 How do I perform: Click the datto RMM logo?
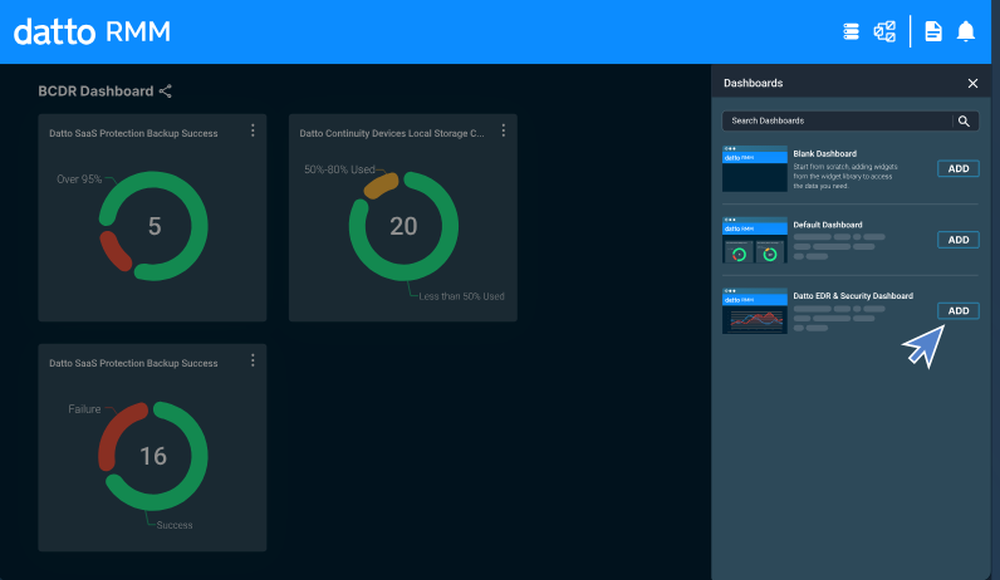point(92,31)
